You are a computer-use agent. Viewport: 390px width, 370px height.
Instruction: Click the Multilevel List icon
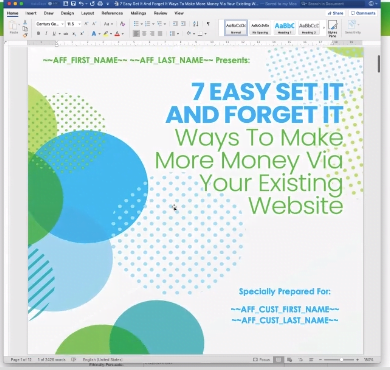pos(160,24)
